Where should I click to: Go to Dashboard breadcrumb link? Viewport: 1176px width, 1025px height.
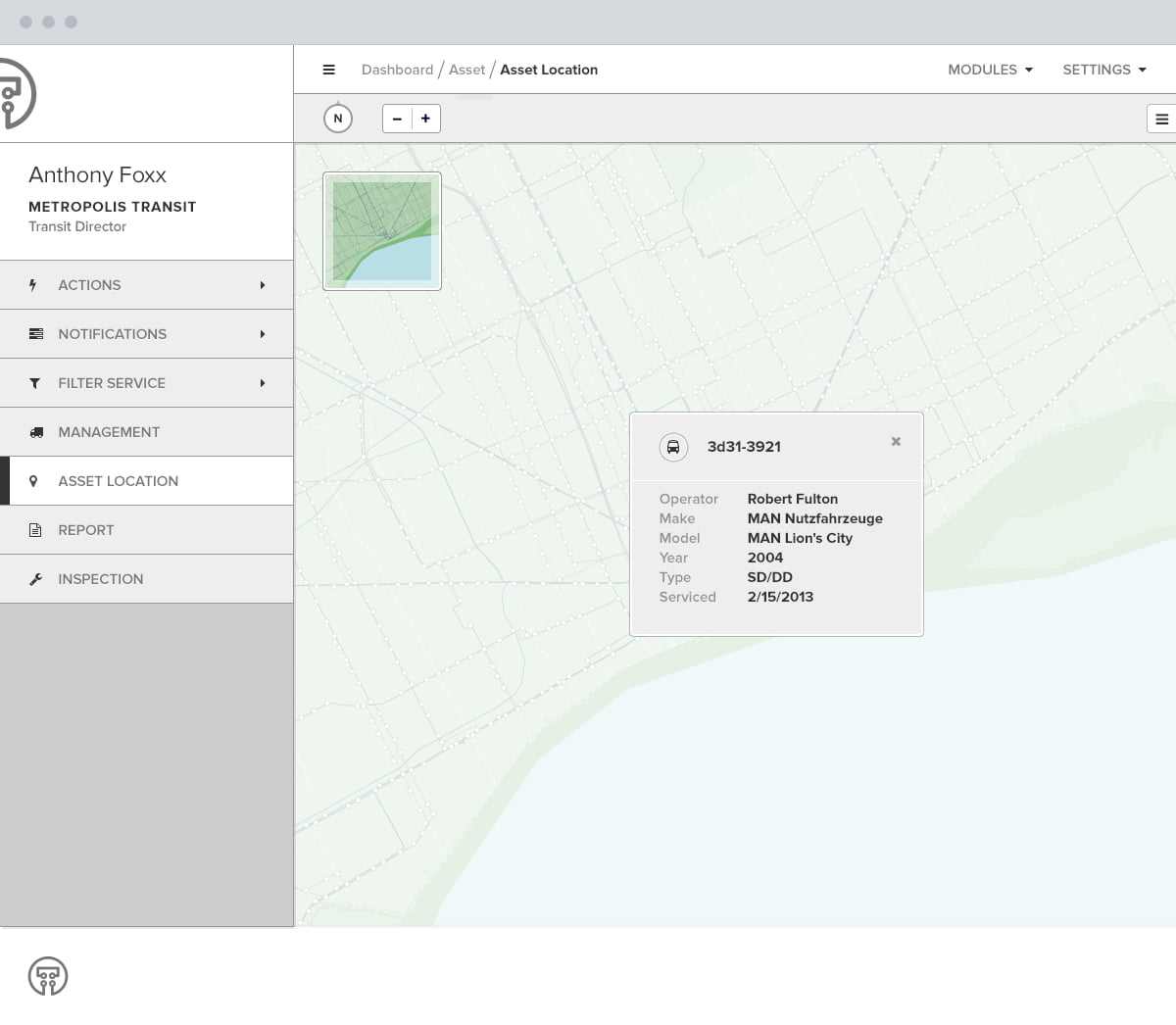coord(397,70)
